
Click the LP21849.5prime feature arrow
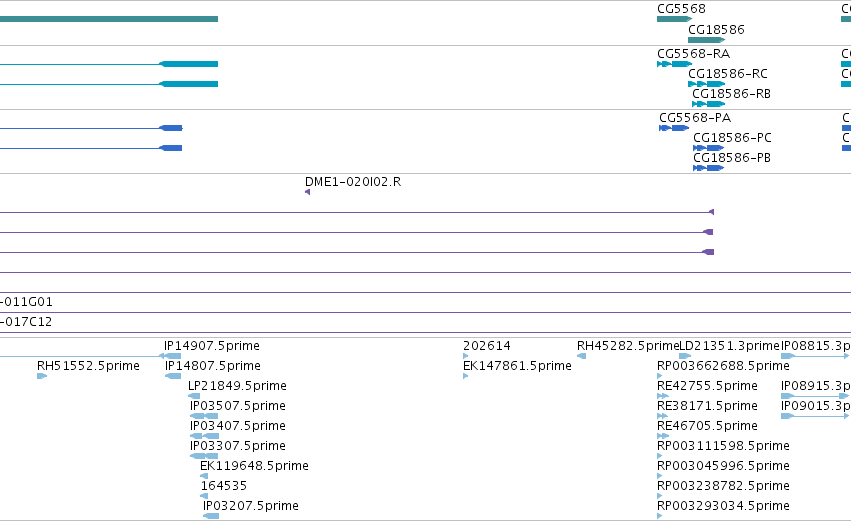tap(194, 396)
